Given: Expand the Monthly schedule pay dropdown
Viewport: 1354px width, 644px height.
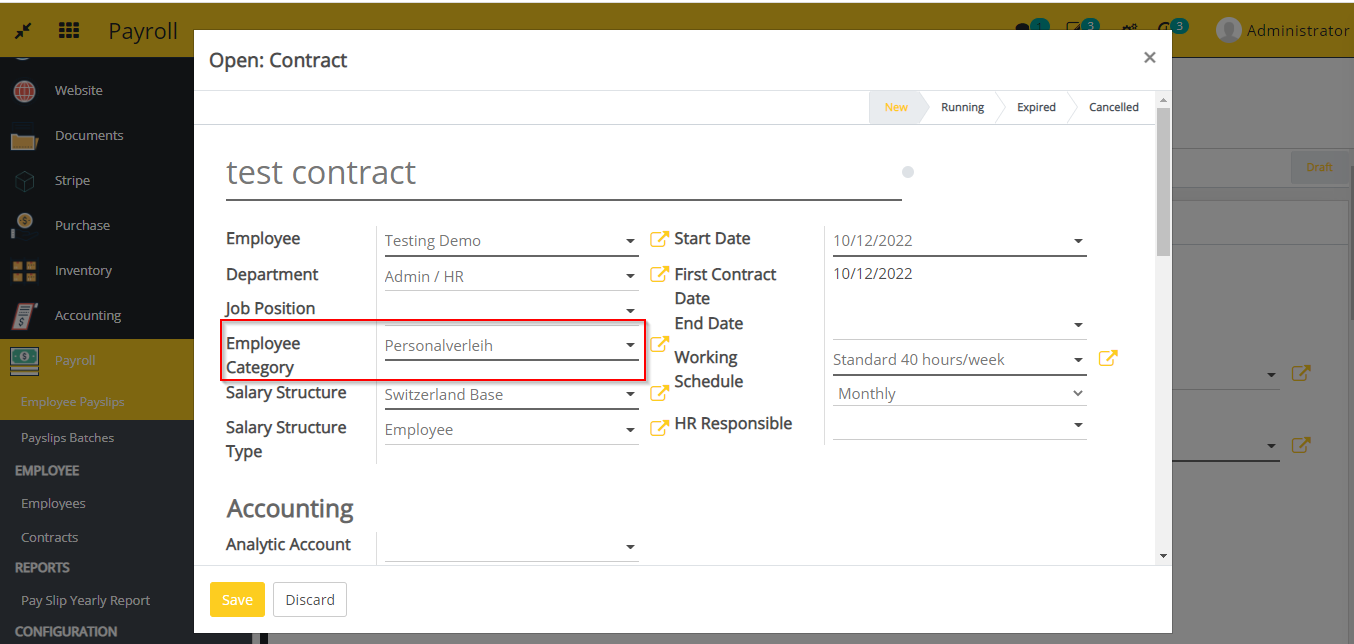Looking at the screenshot, I should 1077,394.
